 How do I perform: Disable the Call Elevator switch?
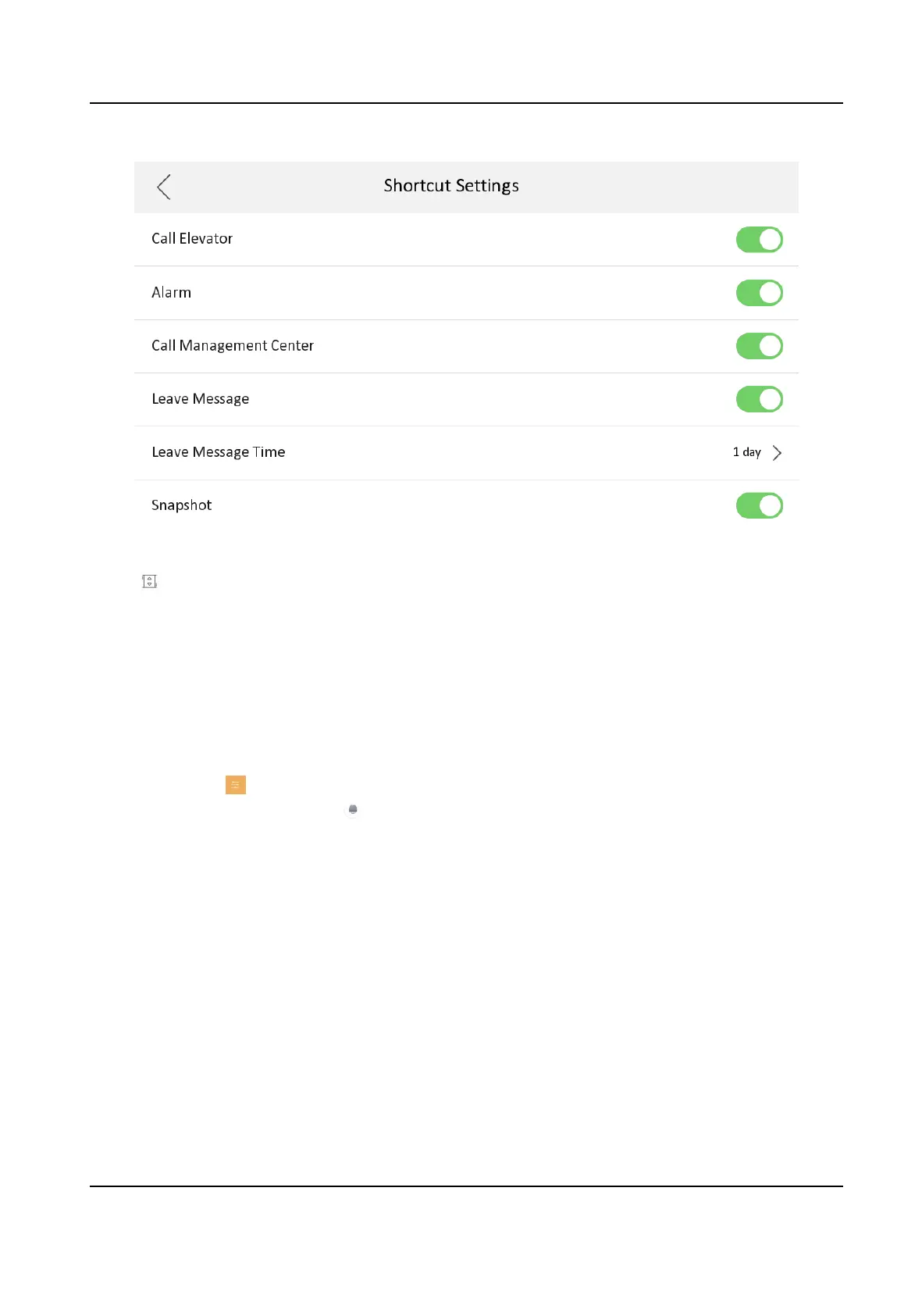[760, 240]
